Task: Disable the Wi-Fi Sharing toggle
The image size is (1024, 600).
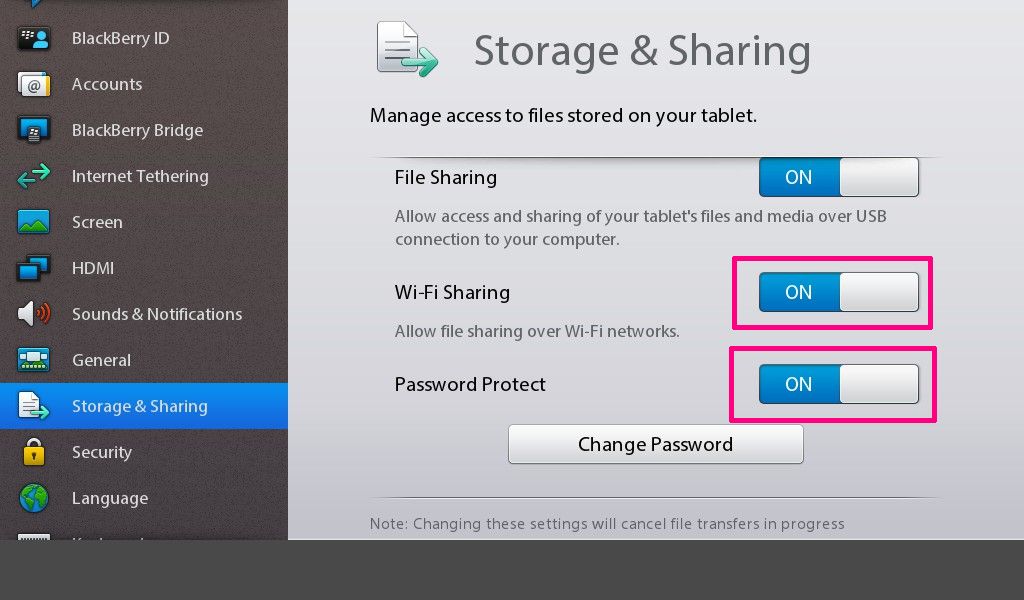Action: [x=839, y=292]
